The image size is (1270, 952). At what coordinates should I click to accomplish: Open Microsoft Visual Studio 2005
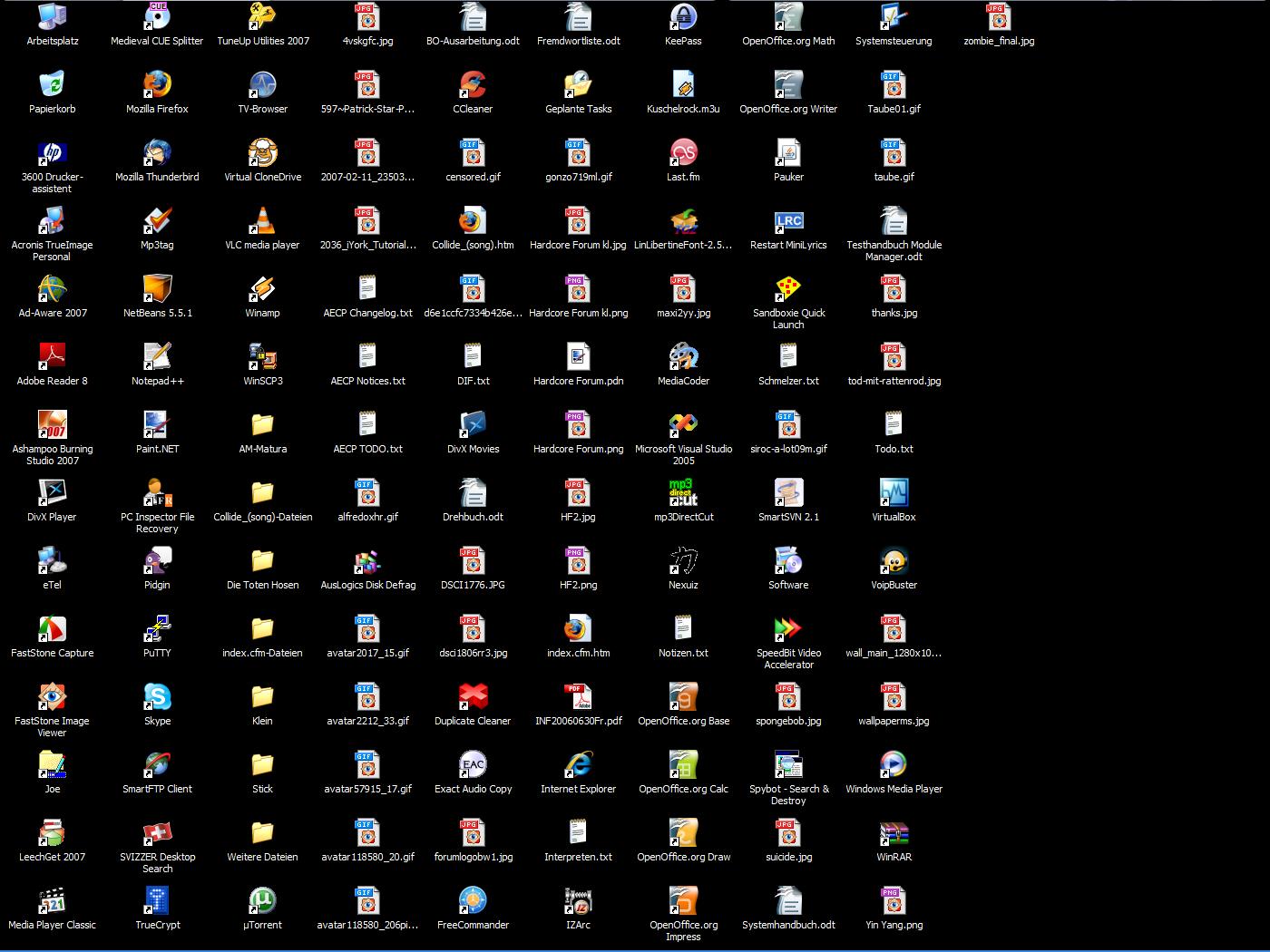684,424
